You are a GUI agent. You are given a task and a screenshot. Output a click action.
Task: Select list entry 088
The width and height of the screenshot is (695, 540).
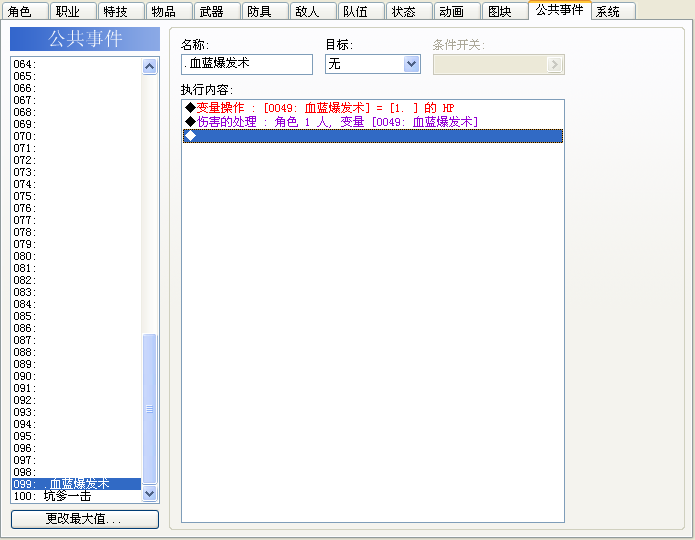point(76,352)
